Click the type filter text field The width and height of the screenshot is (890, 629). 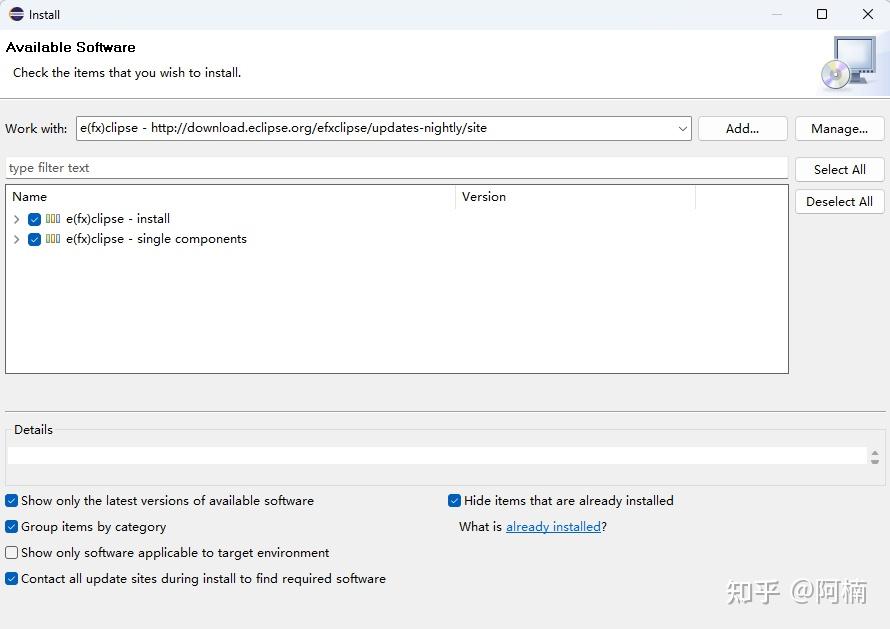click(396, 168)
